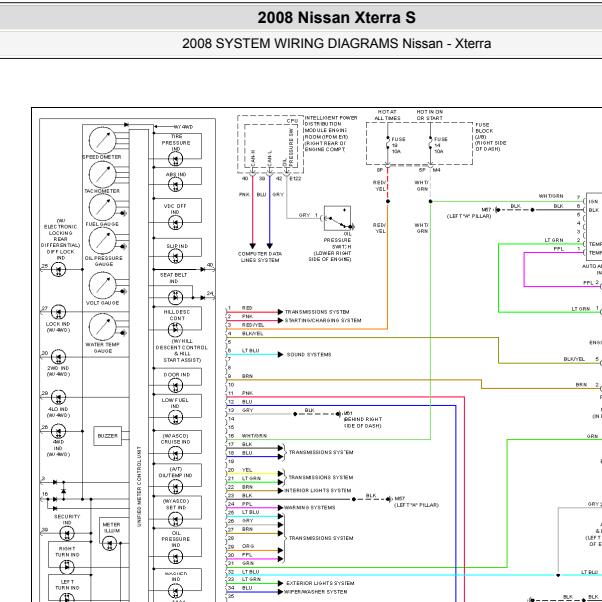Select the CRUISE IND label
This screenshot has height=602, width=602.
point(175,442)
